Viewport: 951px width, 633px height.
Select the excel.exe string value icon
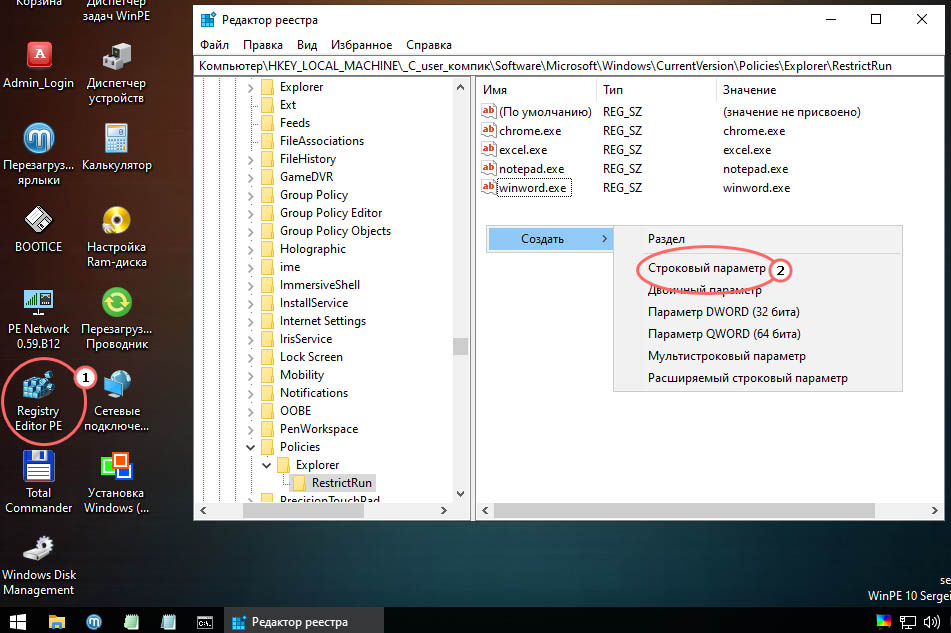pyautogui.click(x=488, y=149)
